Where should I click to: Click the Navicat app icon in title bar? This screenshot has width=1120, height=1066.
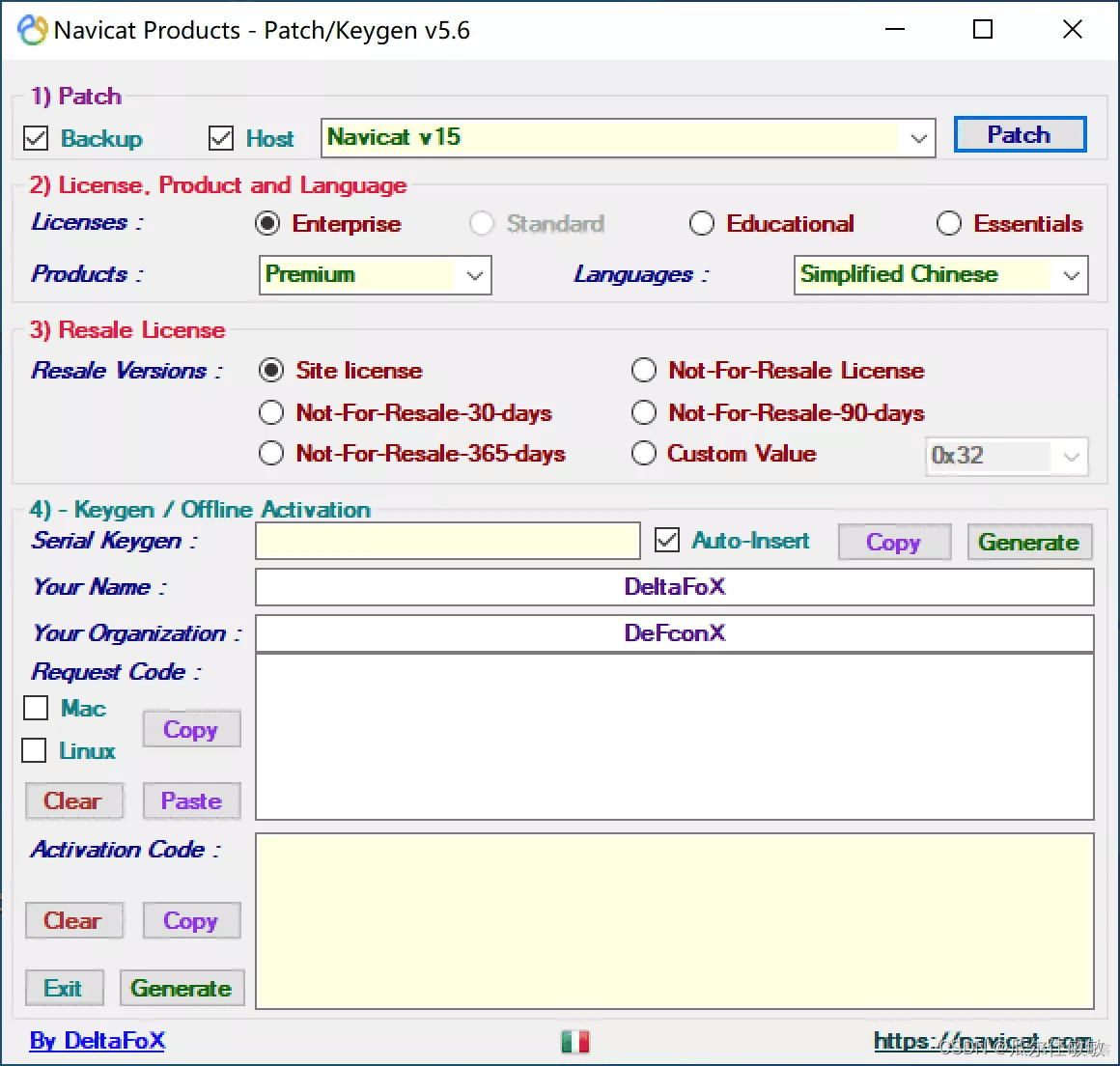32,31
